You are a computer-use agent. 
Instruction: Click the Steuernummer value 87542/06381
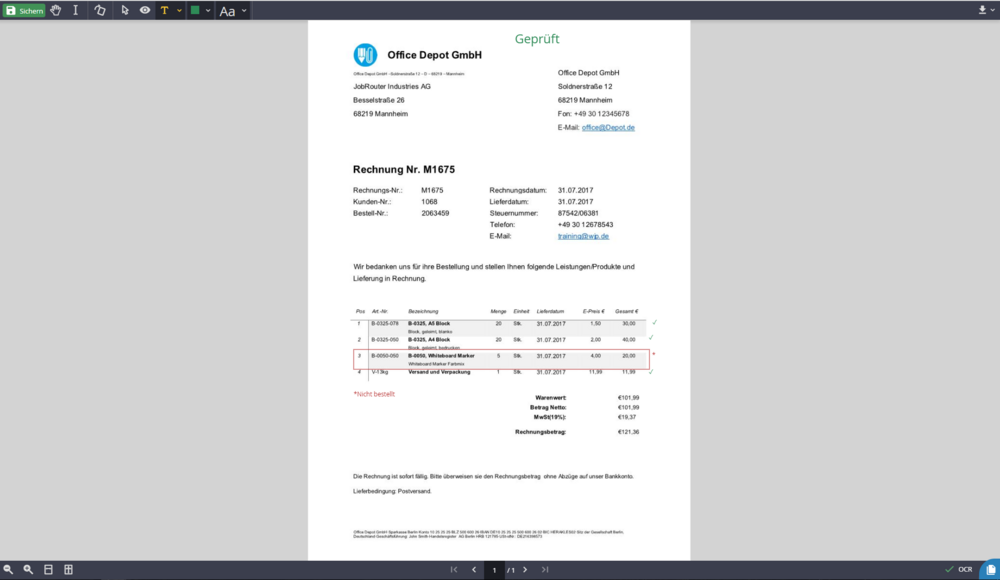click(578, 213)
